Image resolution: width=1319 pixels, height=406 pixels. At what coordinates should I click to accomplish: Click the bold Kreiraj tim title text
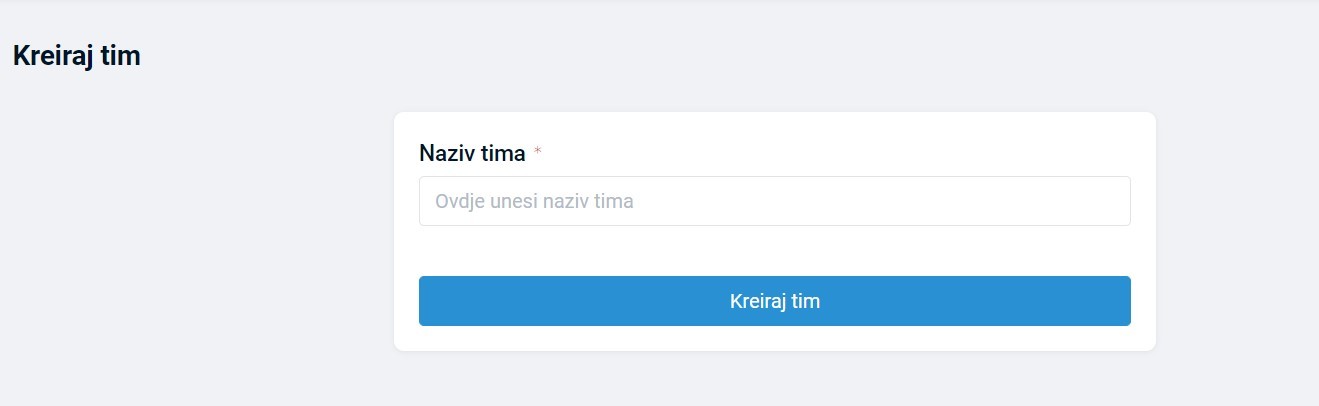click(76, 56)
